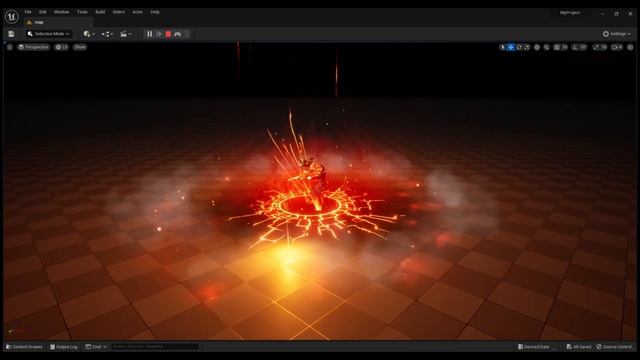Open the Cmd console type dropdown

pos(96,347)
